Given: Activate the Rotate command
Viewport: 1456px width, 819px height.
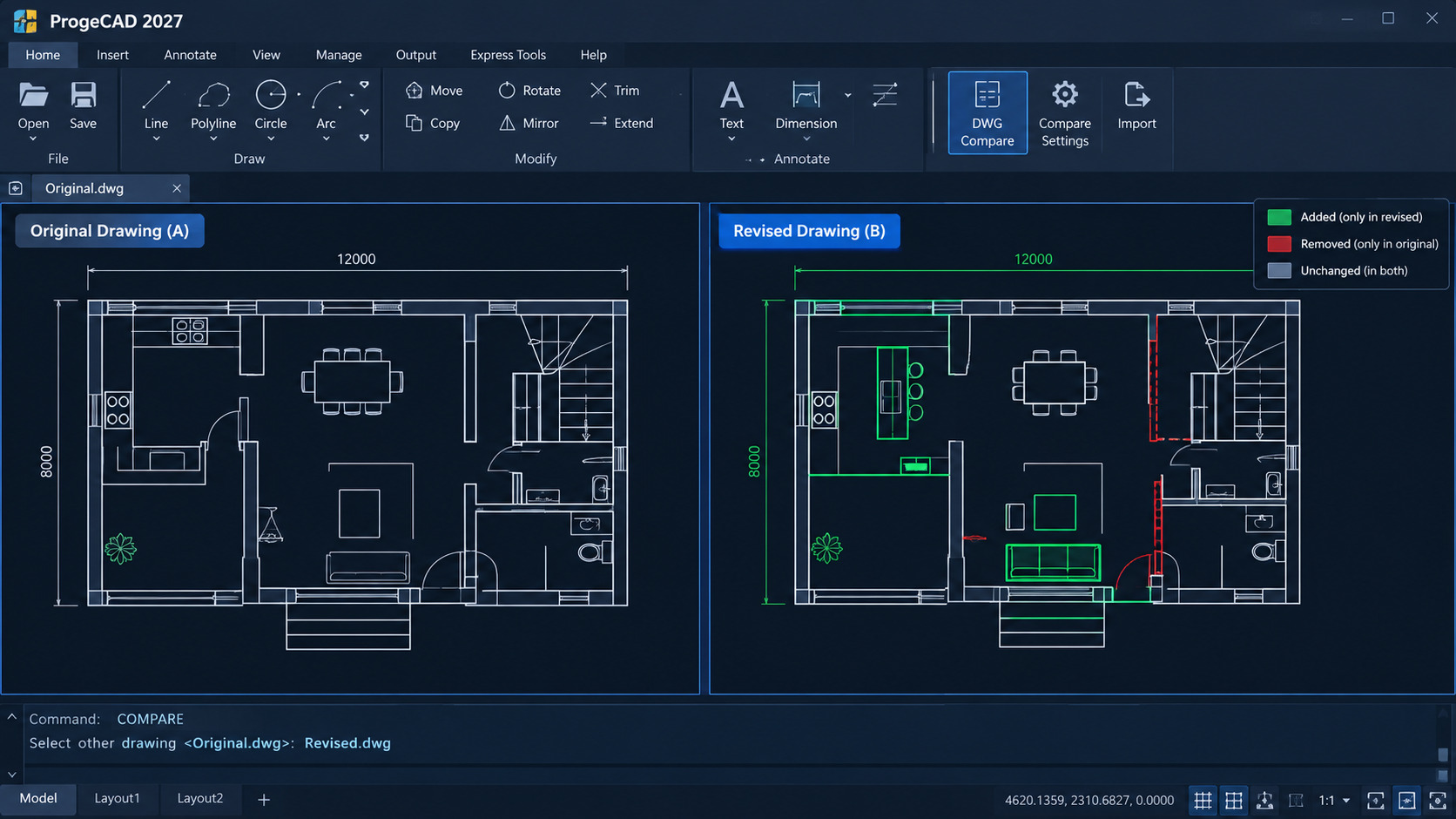Looking at the screenshot, I should [529, 91].
